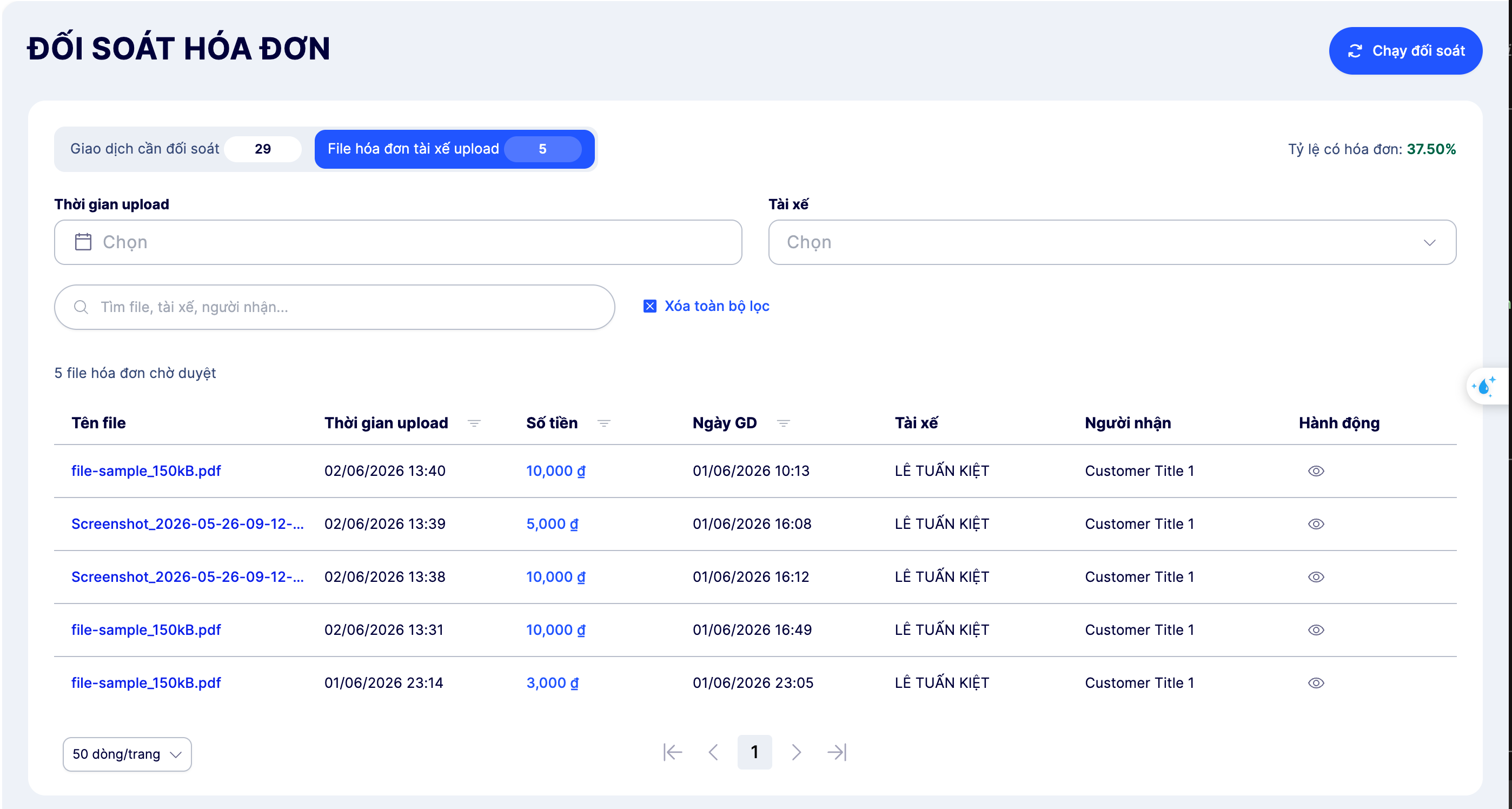The image size is (1512, 809).
Task: Click the floating water-drop sparkle widget
Action: click(1486, 386)
